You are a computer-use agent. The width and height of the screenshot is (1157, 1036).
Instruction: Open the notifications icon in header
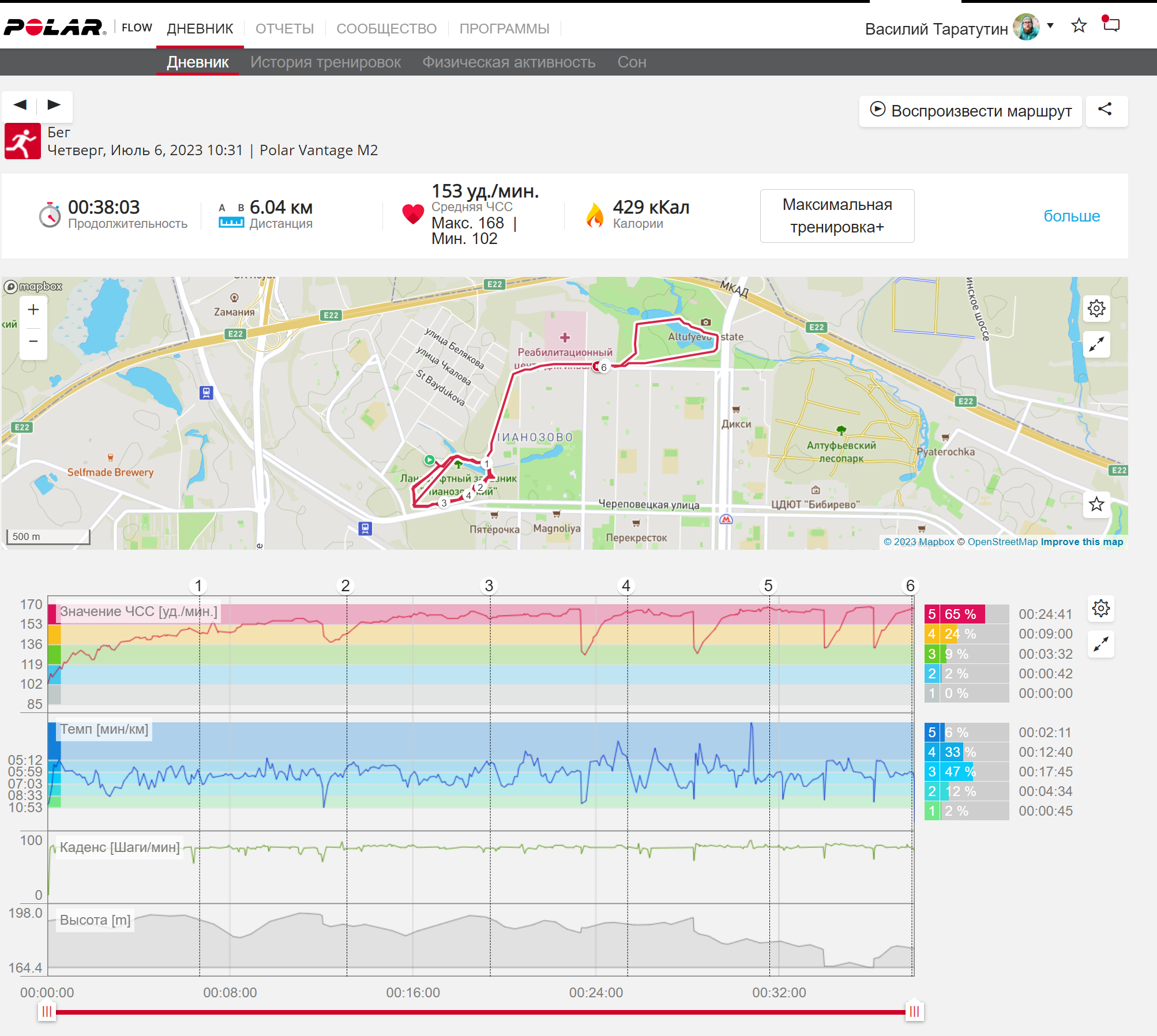coord(1111,25)
